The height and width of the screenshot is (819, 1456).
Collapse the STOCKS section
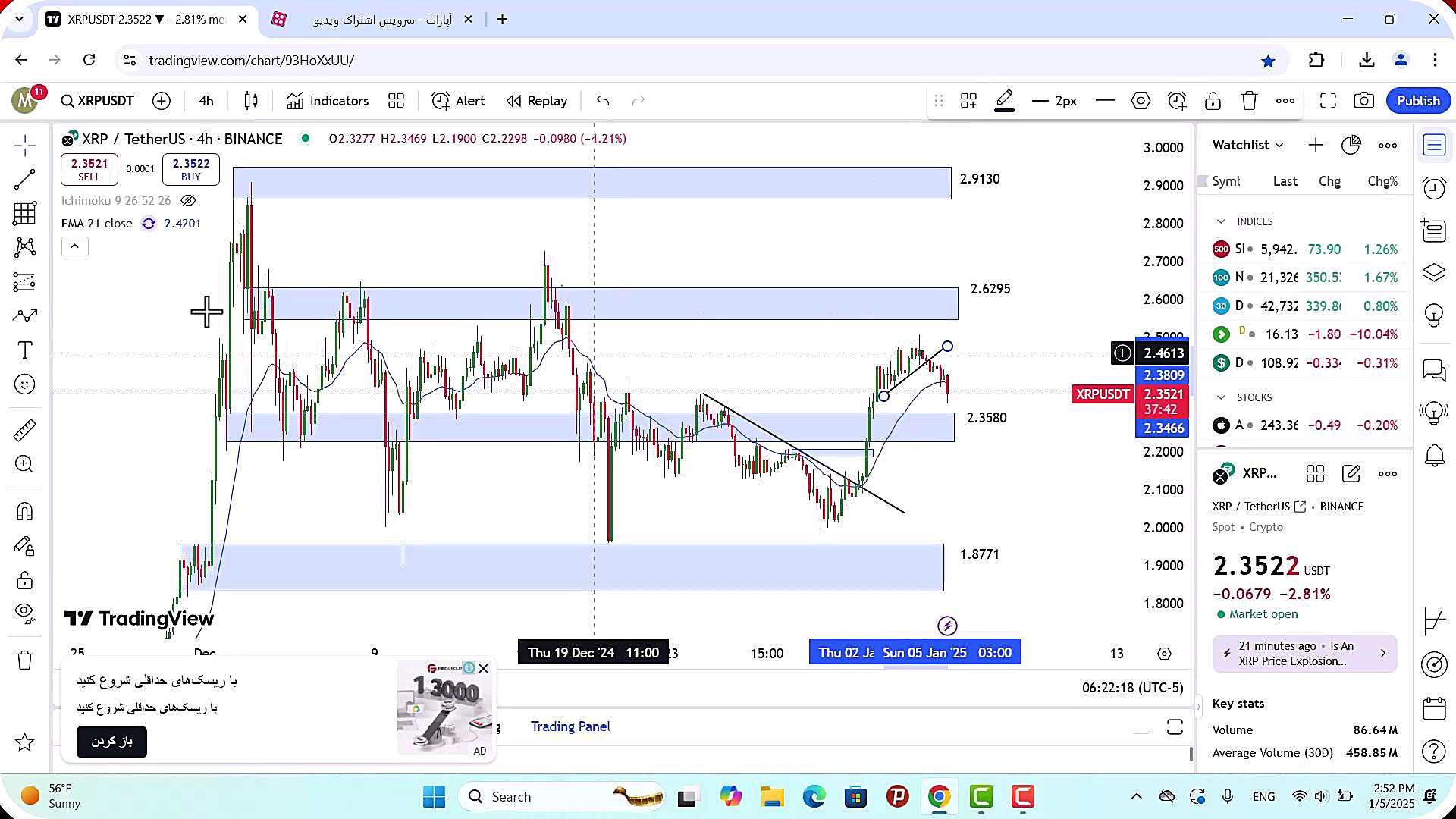(x=1221, y=397)
